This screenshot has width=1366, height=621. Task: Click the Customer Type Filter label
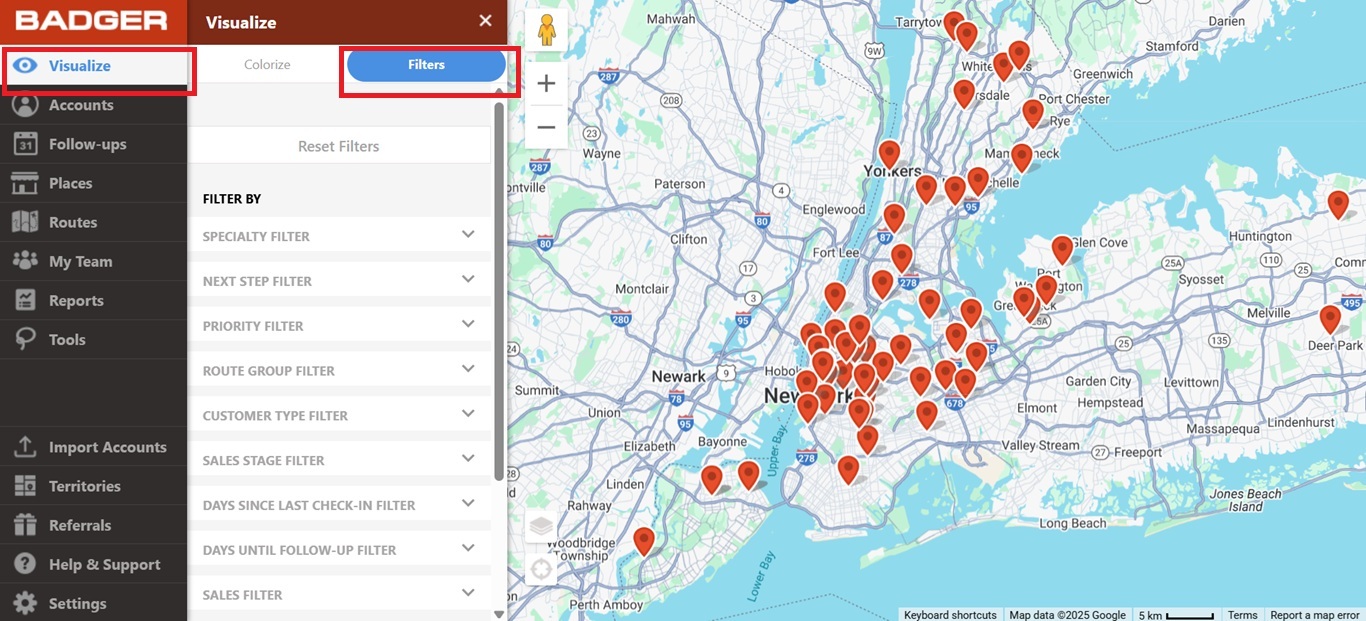[276, 416]
